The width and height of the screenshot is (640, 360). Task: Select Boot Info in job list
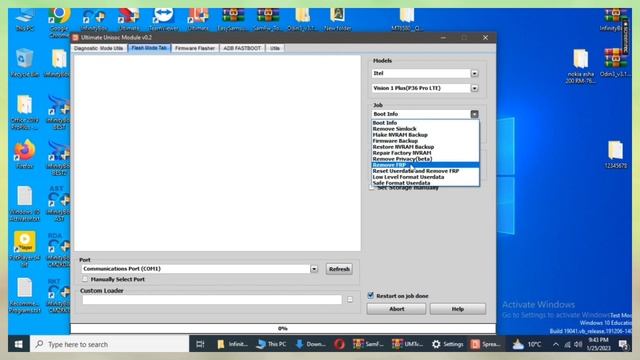point(425,122)
